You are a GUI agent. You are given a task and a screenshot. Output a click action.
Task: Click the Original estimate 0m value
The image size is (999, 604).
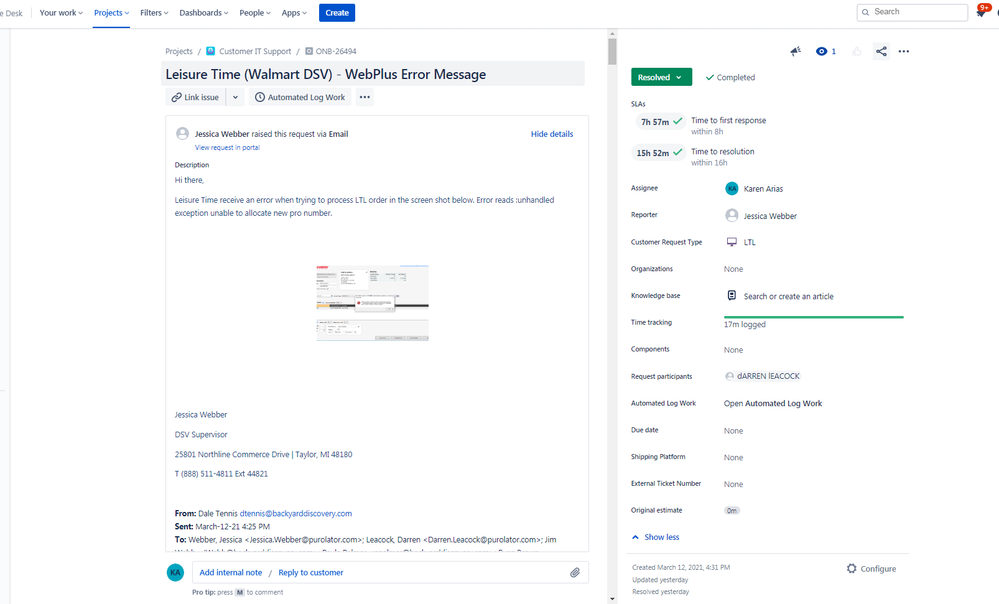coord(732,510)
